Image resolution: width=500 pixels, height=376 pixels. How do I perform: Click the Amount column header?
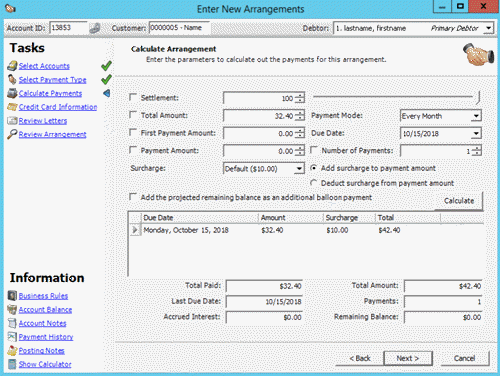pyautogui.click(x=291, y=218)
